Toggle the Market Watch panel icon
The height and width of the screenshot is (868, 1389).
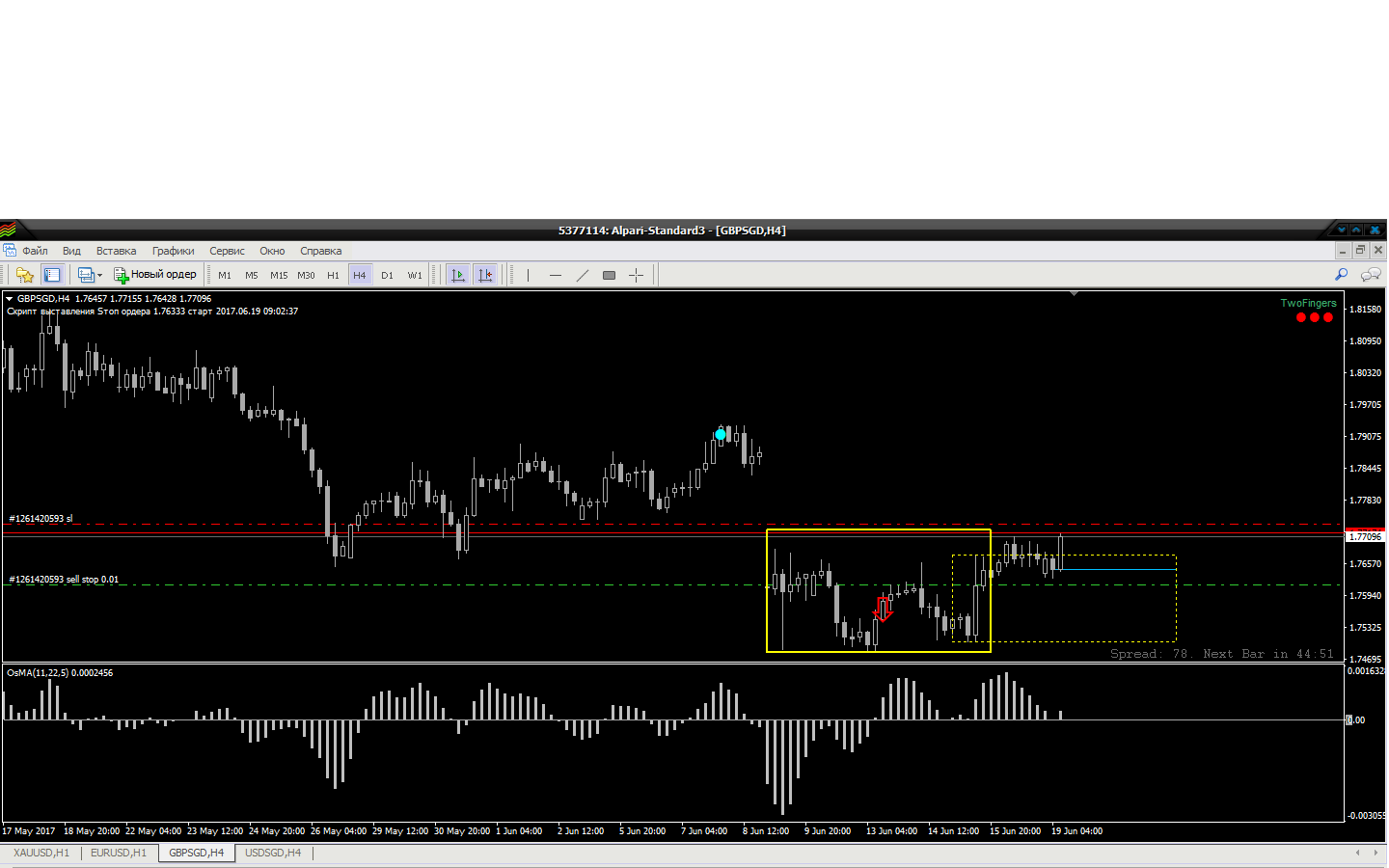[52, 275]
